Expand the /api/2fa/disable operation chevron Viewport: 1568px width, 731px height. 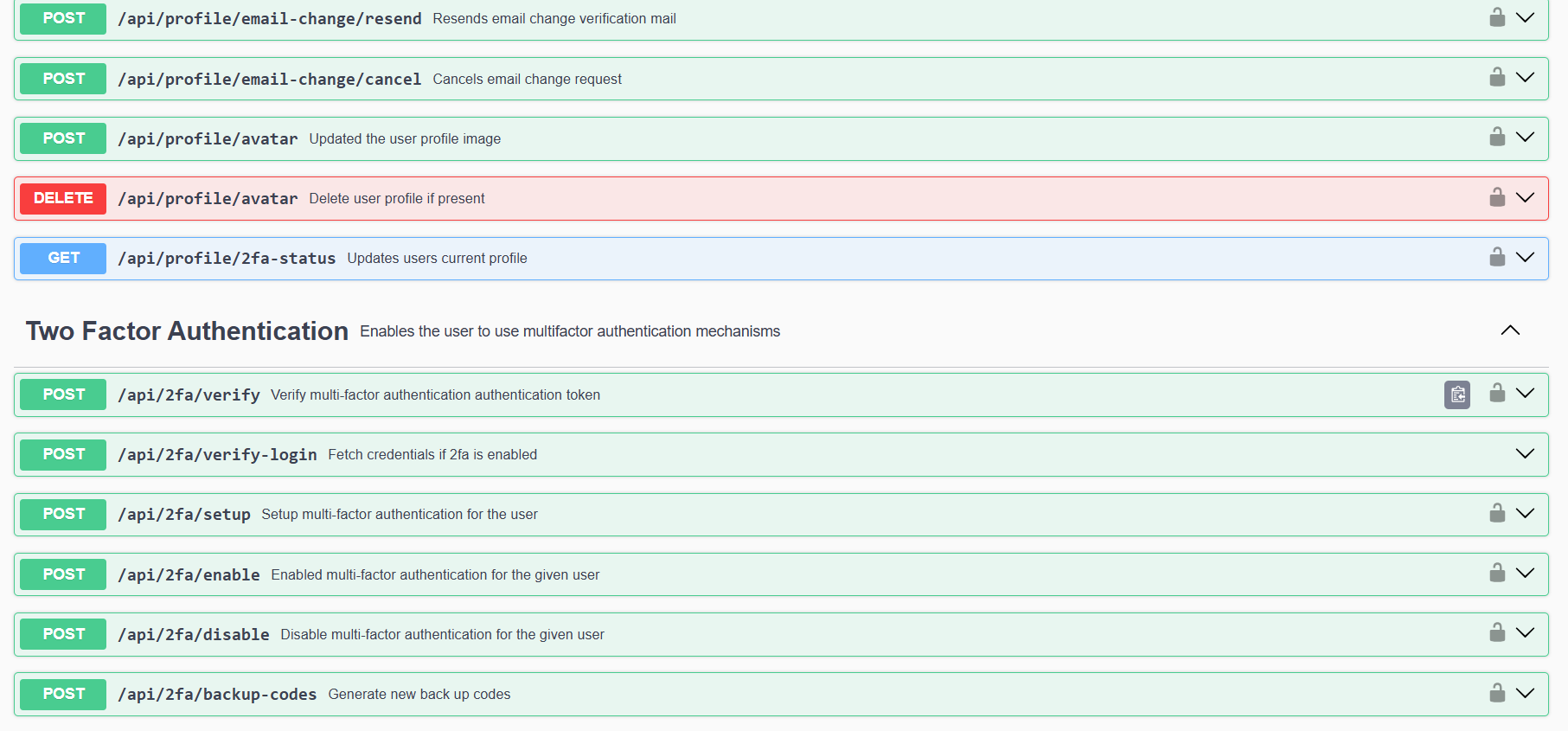[1525, 633]
